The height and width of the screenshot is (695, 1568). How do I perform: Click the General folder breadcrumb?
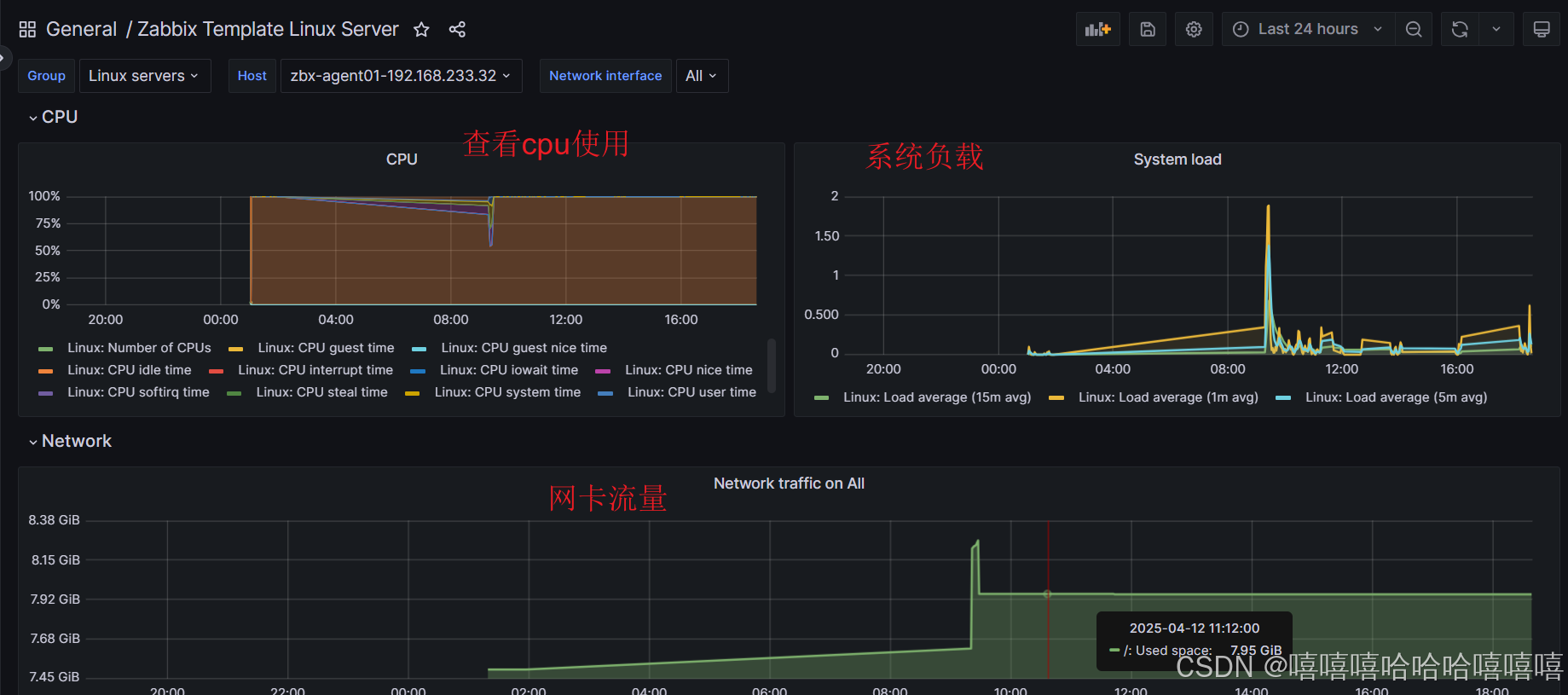tap(81, 29)
